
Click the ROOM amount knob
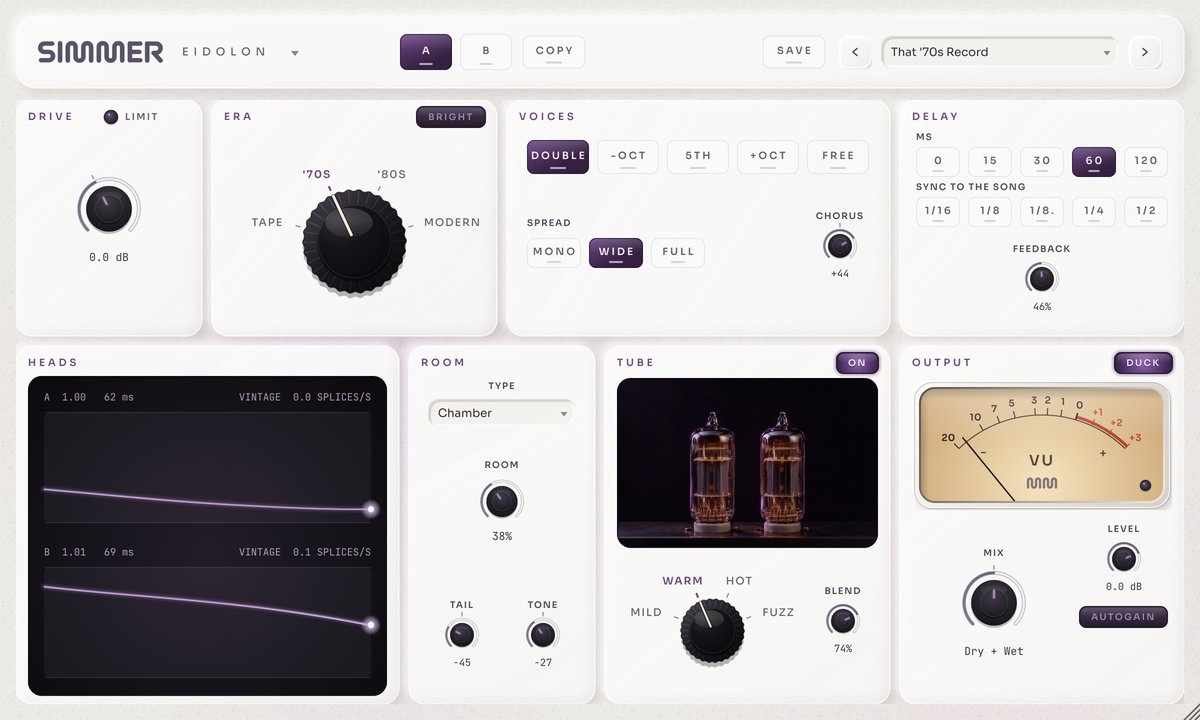tap(502, 501)
